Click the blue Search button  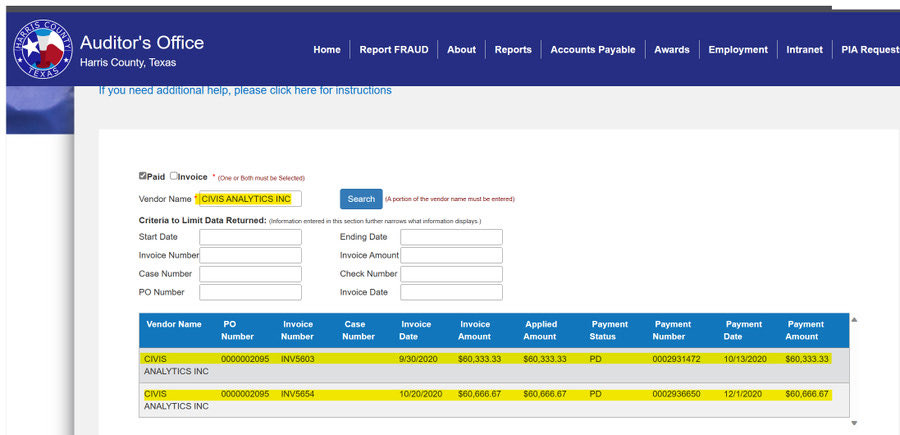pos(361,199)
